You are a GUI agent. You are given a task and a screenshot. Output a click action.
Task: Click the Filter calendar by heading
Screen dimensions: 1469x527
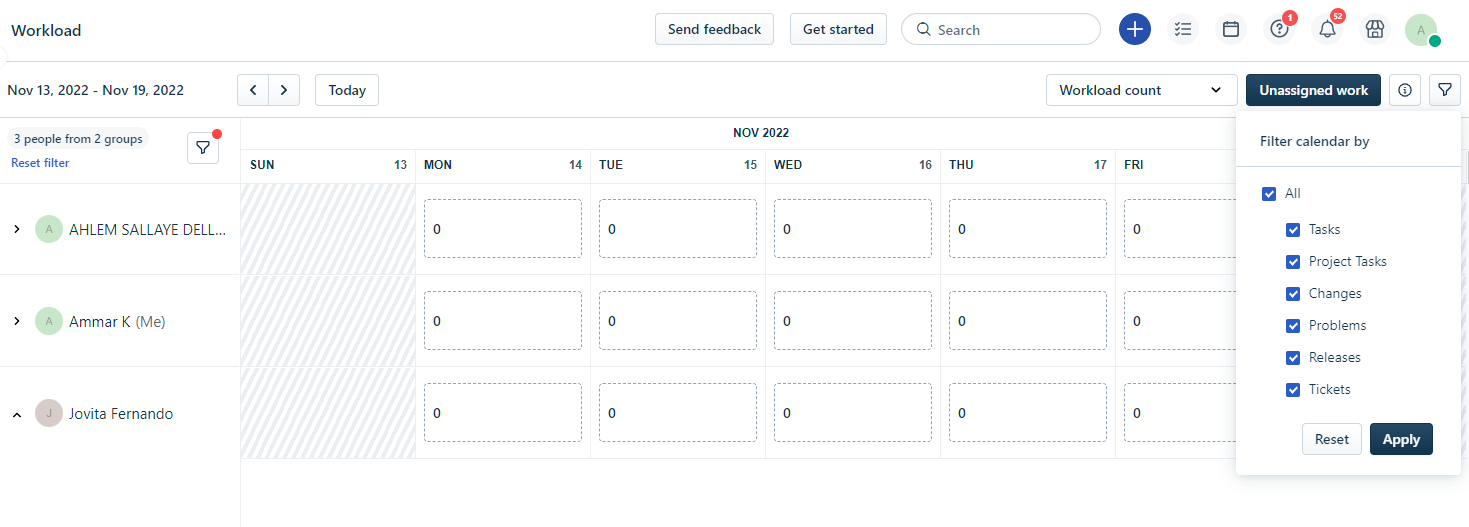[1314, 142]
